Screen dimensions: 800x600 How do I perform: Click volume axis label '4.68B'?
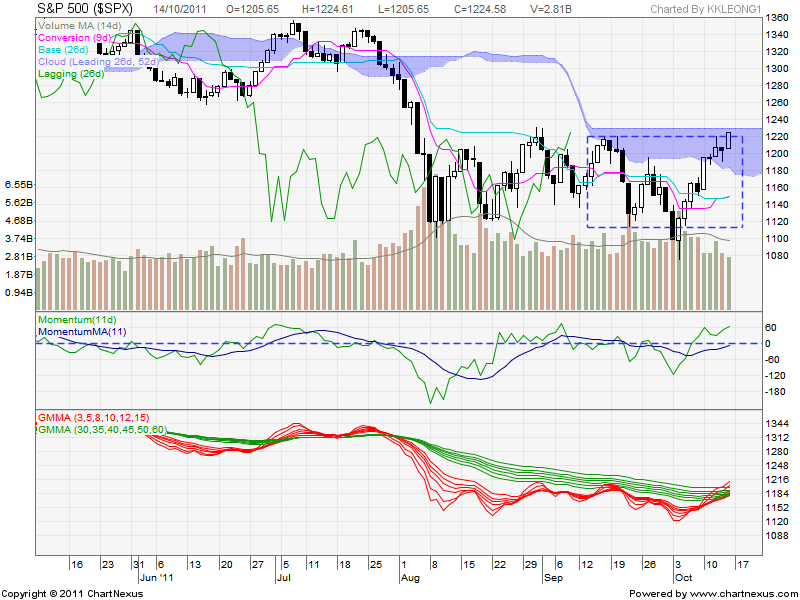(x=19, y=221)
